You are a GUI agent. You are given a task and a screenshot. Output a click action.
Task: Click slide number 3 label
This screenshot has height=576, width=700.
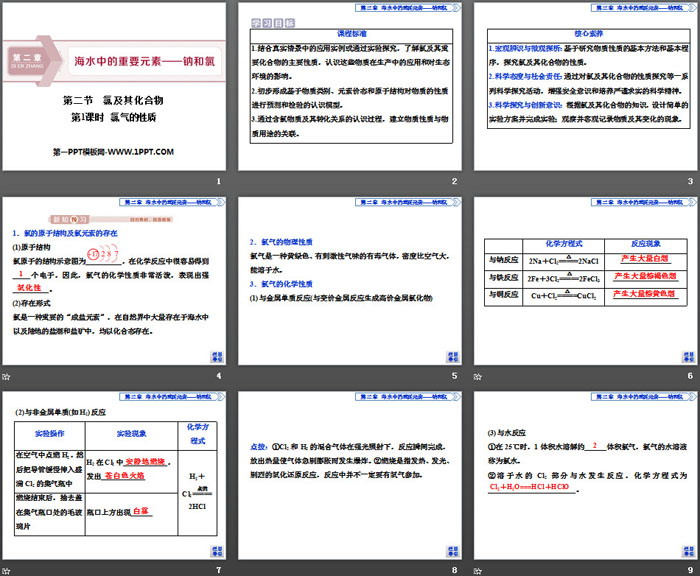[x=690, y=181]
